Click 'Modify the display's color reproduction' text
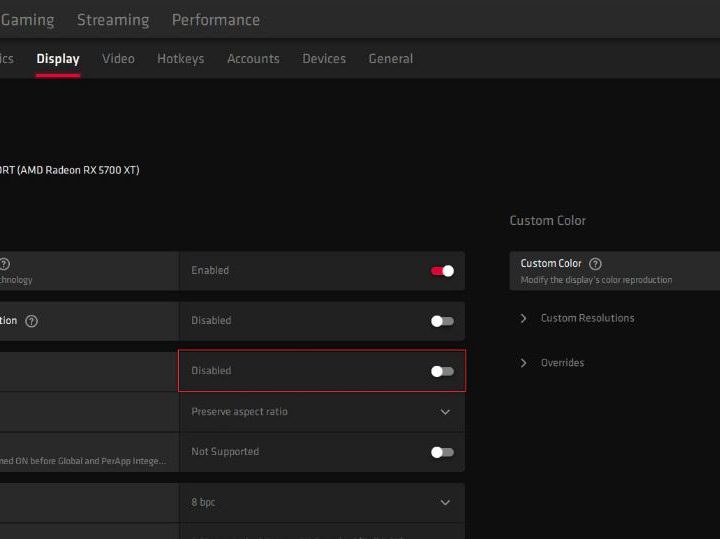Image resolution: width=720 pixels, height=539 pixels. (596, 280)
